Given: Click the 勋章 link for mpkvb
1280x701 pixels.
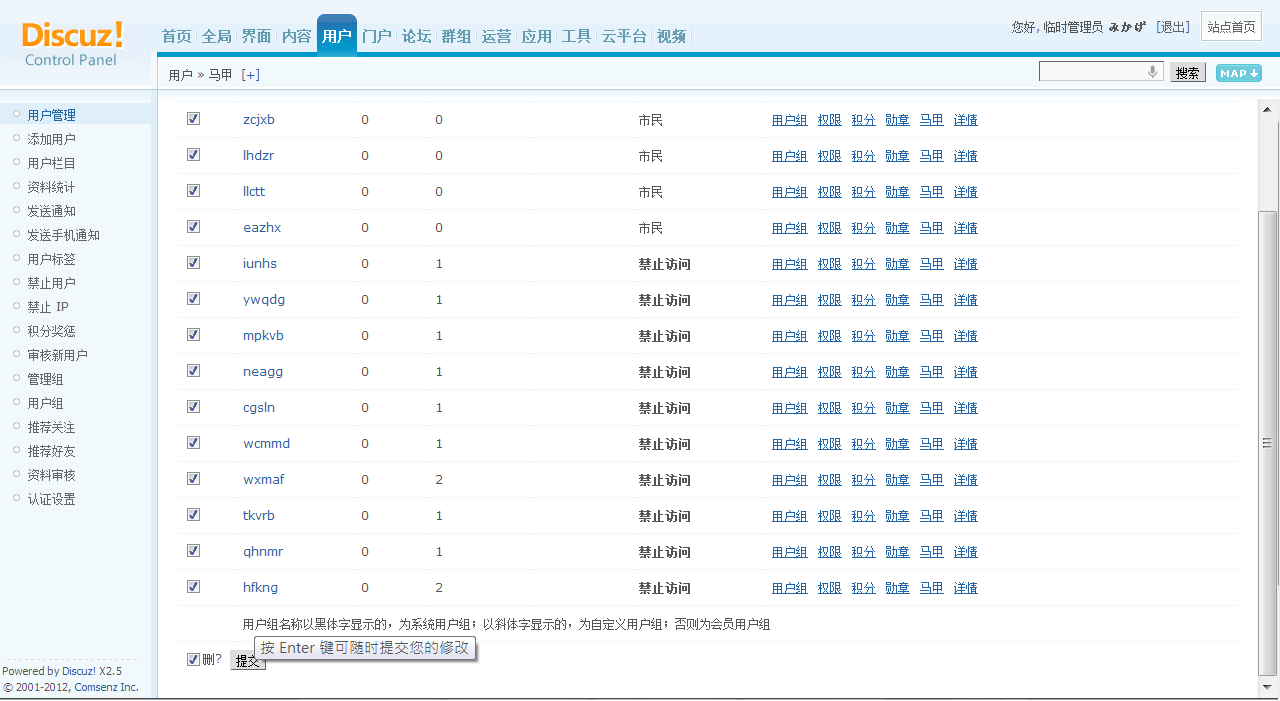Looking at the screenshot, I should [898, 336].
